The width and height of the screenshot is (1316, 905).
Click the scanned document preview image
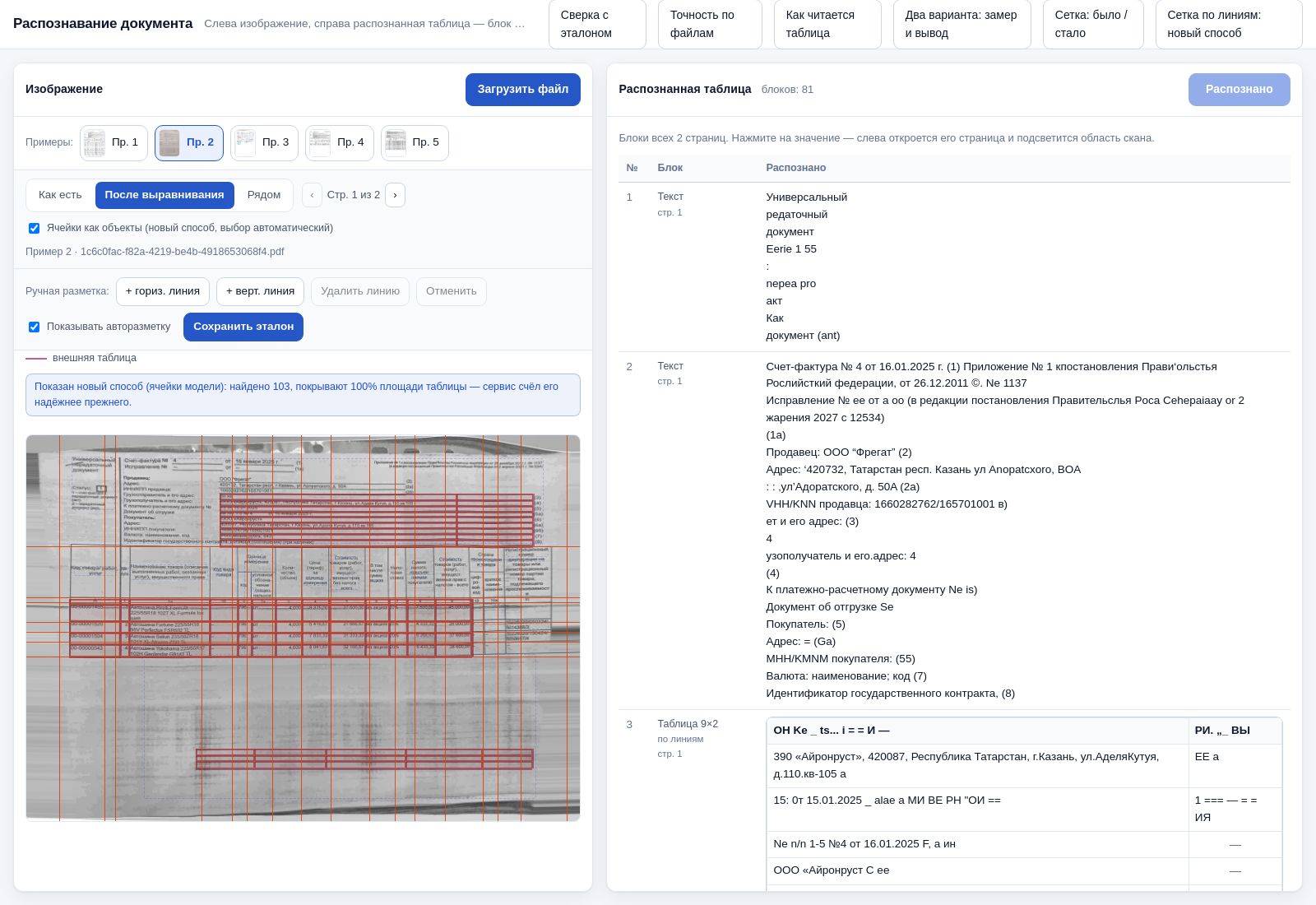[x=303, y=629]
